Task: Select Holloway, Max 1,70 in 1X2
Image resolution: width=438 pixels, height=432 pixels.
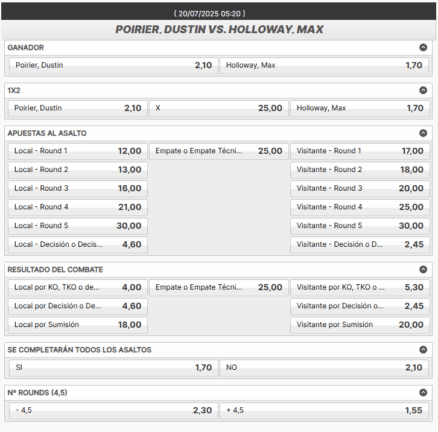Action: (x=360, y=108)
